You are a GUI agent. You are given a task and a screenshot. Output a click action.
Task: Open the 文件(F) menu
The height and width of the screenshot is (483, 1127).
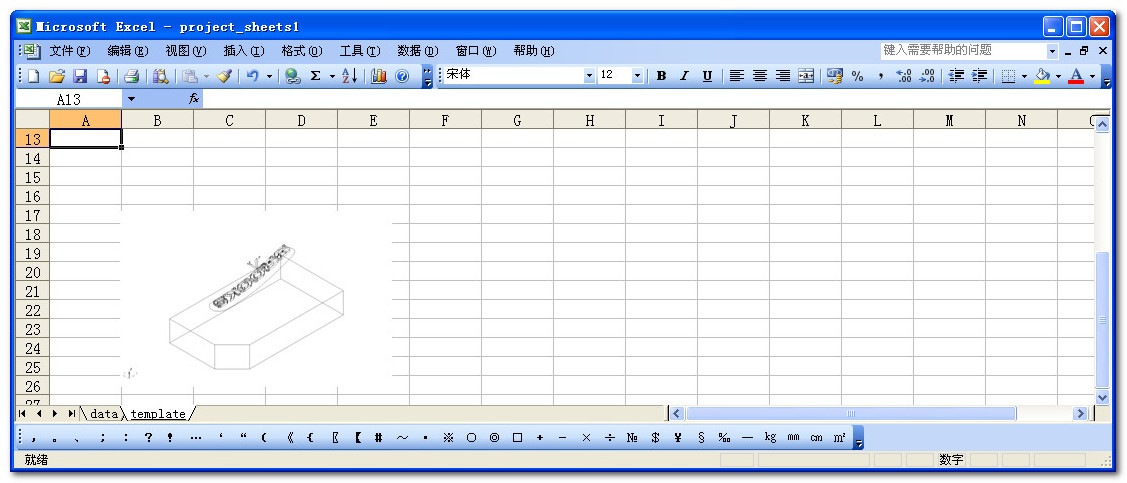[70, 51]
